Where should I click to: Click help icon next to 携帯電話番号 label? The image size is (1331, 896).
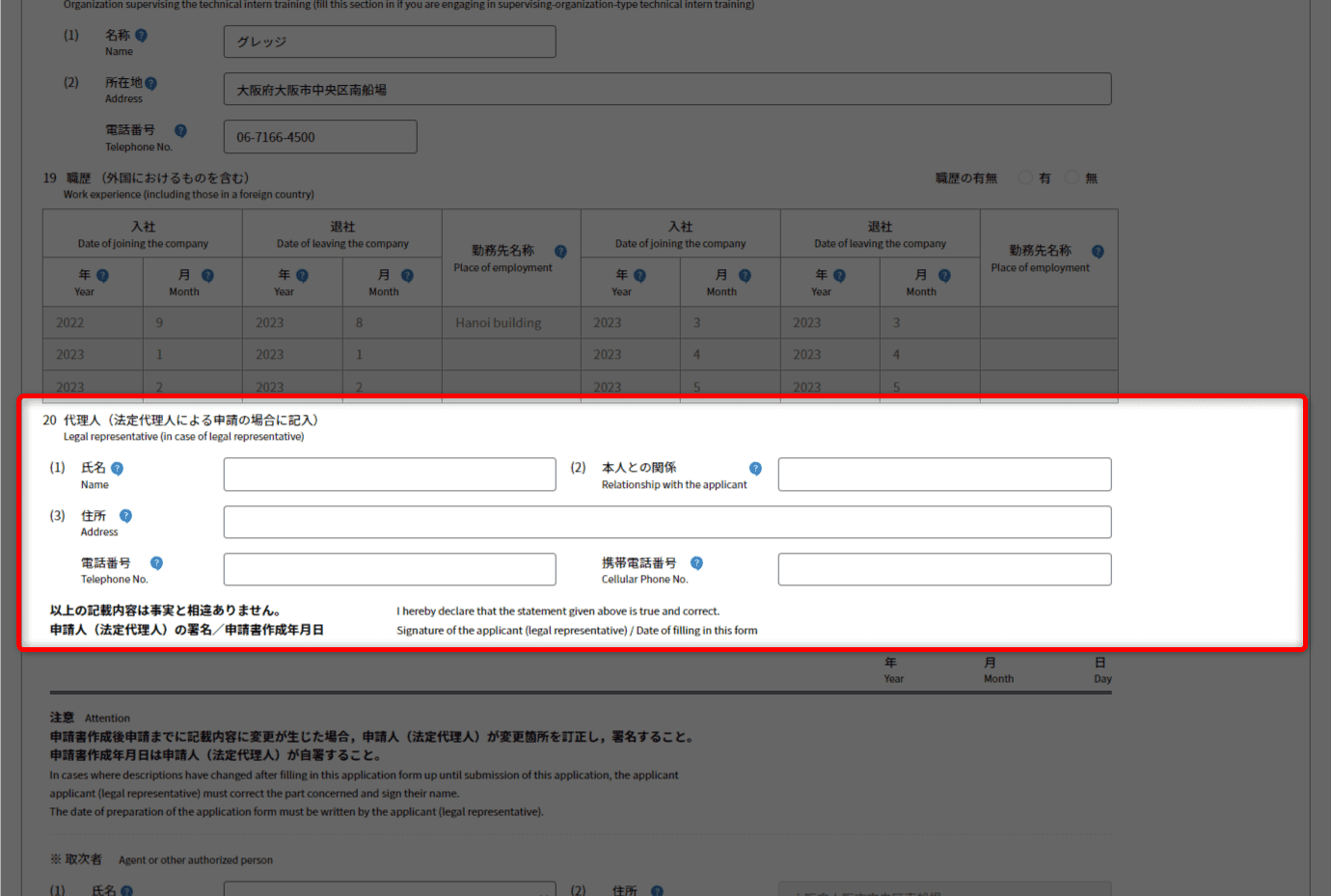click(x=696, y=563)
